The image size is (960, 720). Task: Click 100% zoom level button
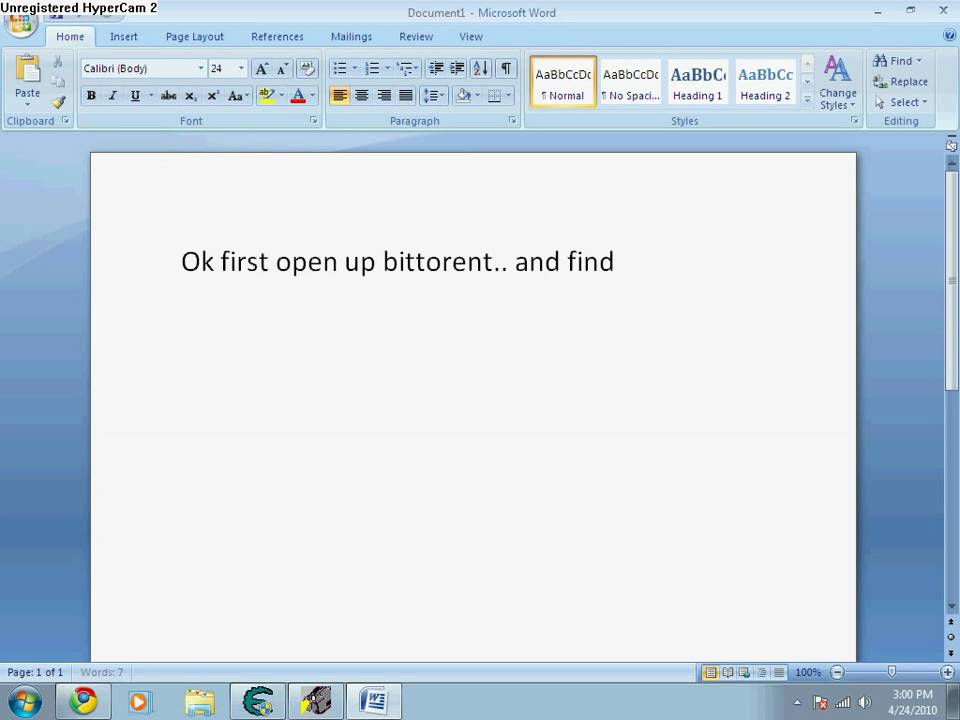point(808,672)
